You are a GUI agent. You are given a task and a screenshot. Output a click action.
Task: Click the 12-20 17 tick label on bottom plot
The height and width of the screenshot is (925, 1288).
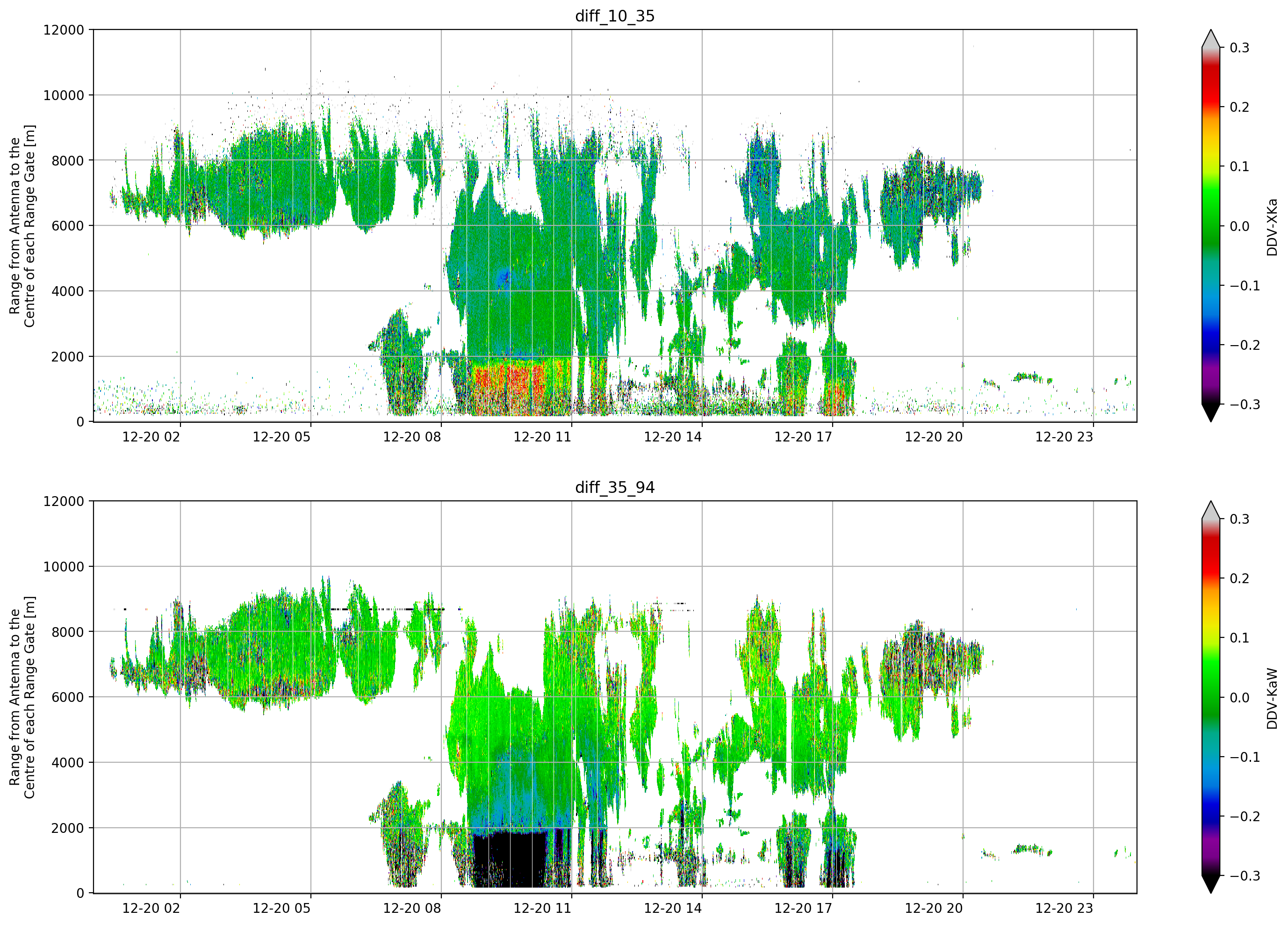803,908
